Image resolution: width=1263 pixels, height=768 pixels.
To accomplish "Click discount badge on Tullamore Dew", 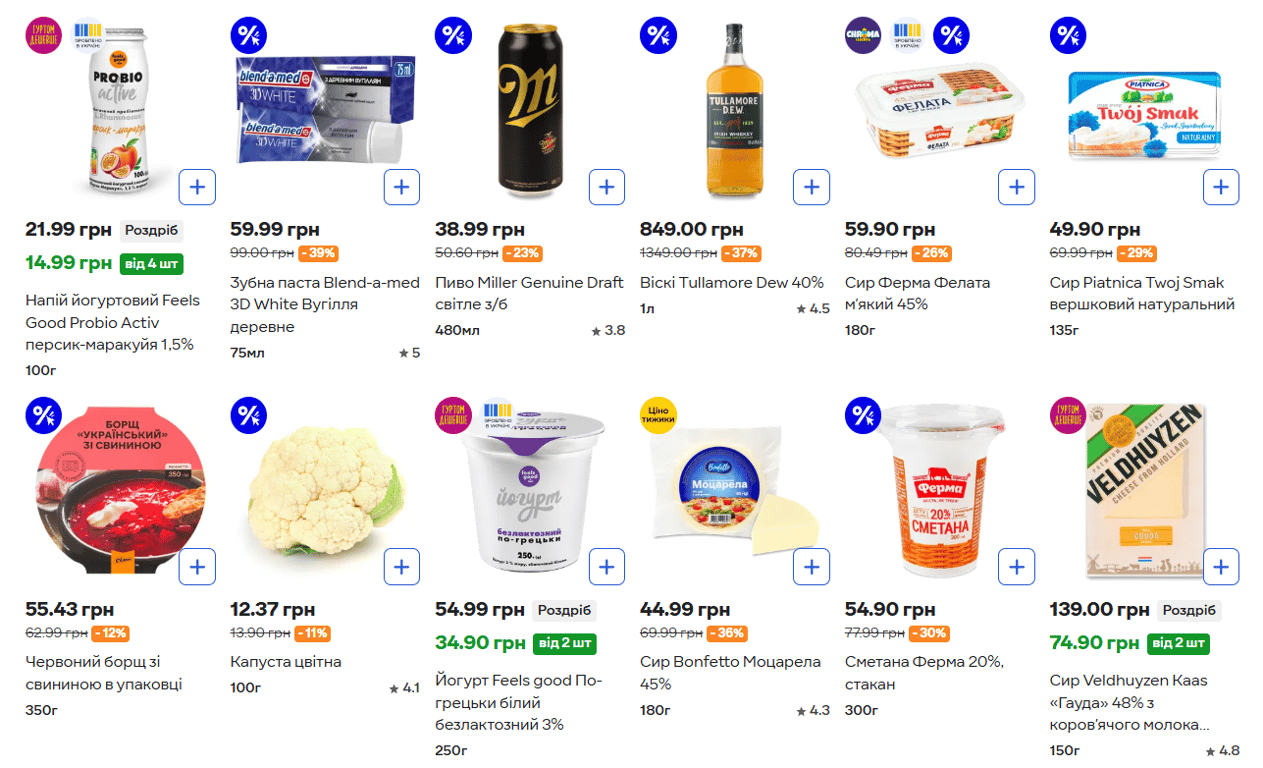I will (x=657, y=35).
